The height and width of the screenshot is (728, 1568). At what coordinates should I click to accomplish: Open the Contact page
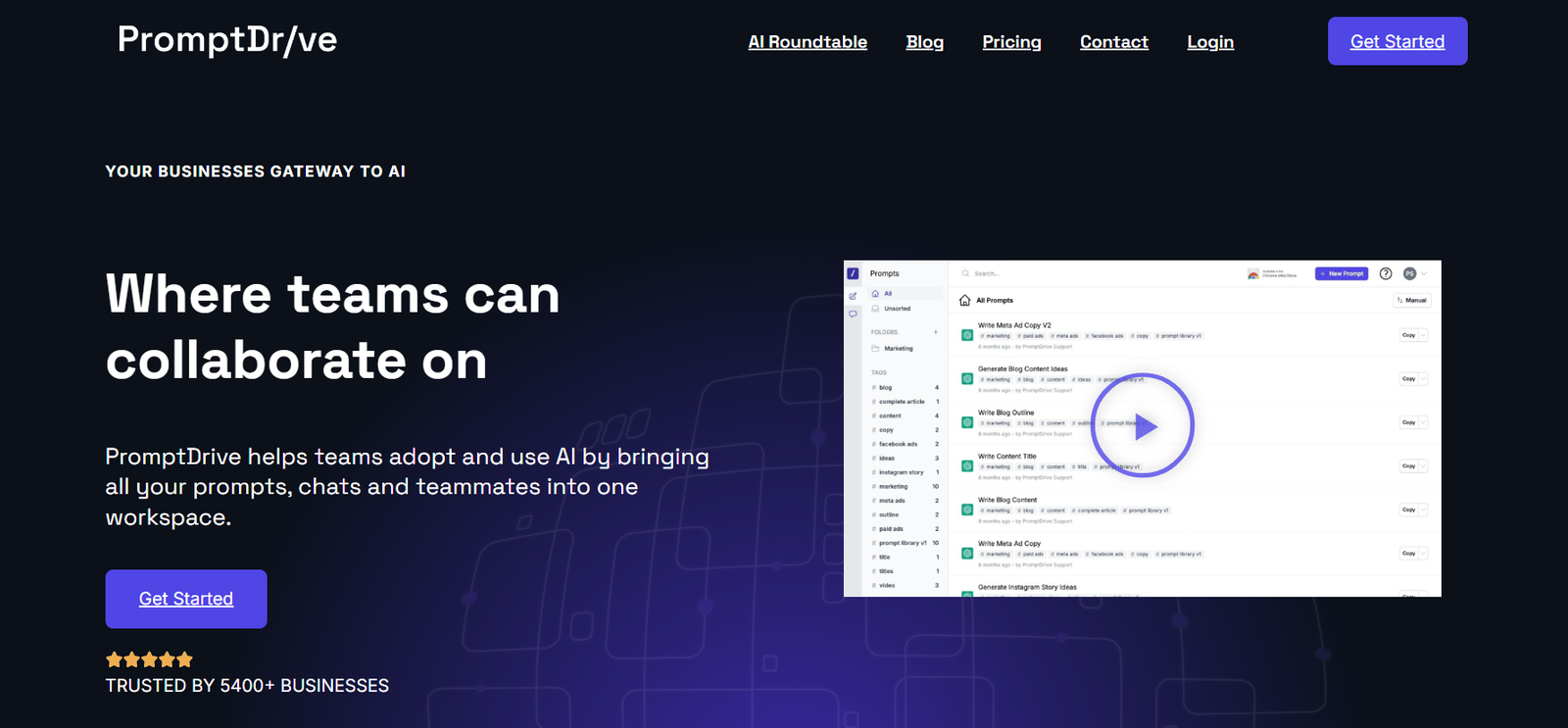click(1113, 42)
